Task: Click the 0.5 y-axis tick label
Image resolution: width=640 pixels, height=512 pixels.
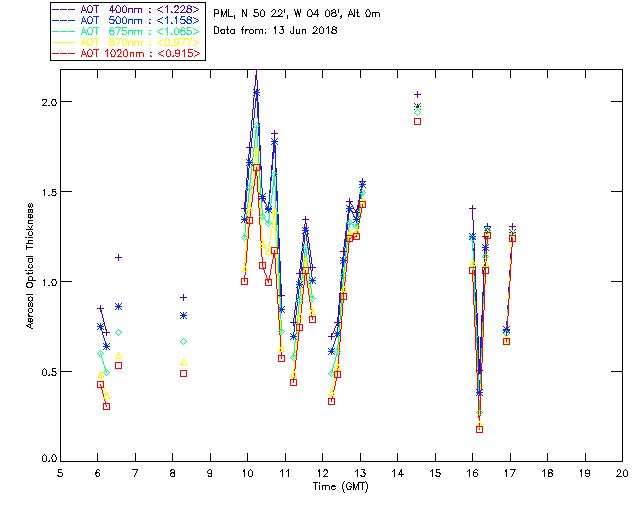Action: [46, 372]
